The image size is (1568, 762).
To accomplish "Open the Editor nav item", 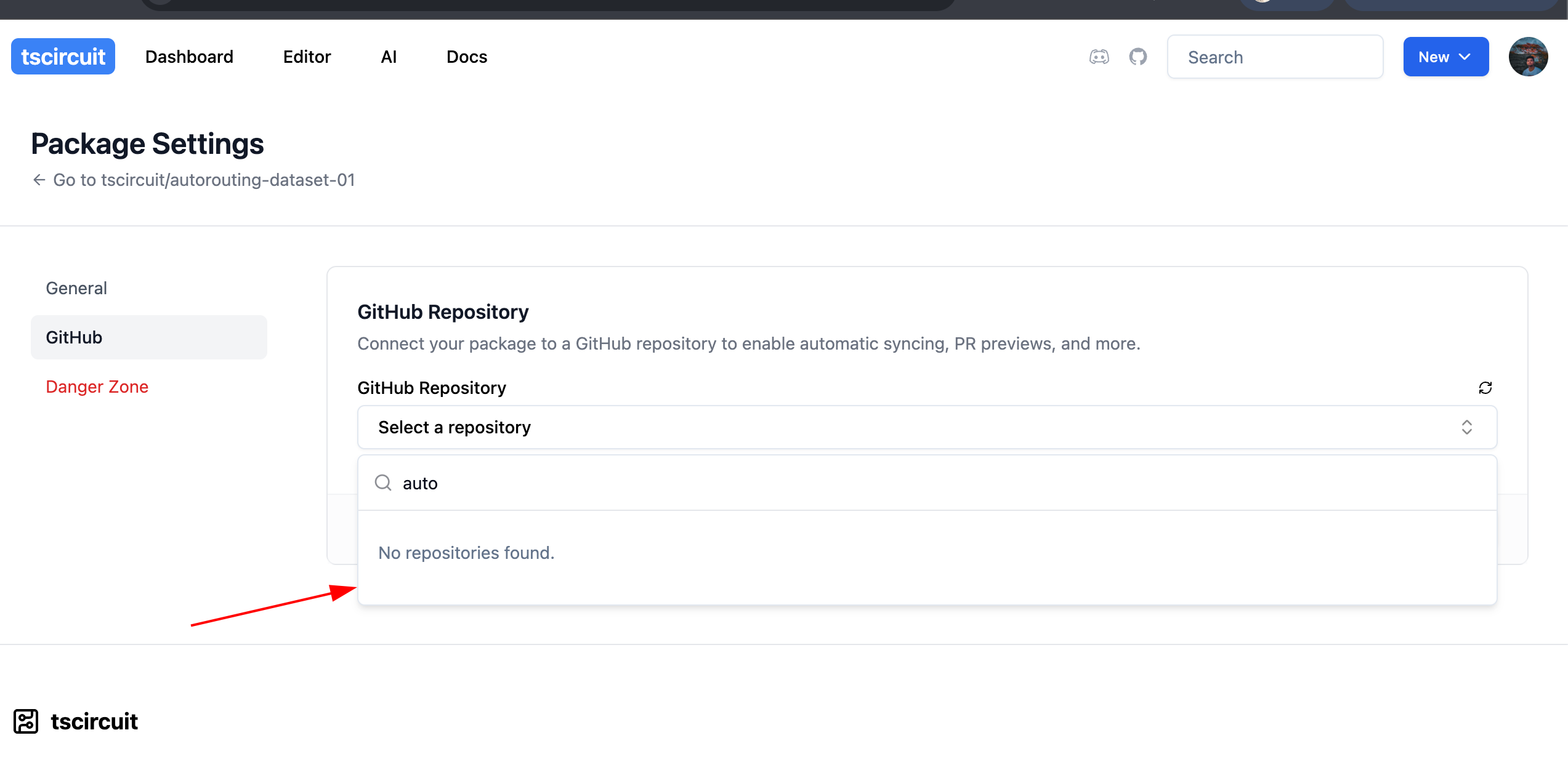I will pos(307,57).
